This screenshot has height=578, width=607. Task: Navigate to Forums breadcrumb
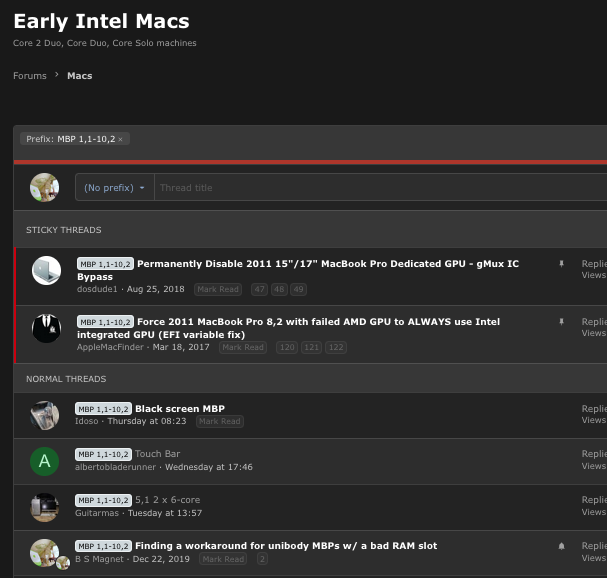[30, 75]
